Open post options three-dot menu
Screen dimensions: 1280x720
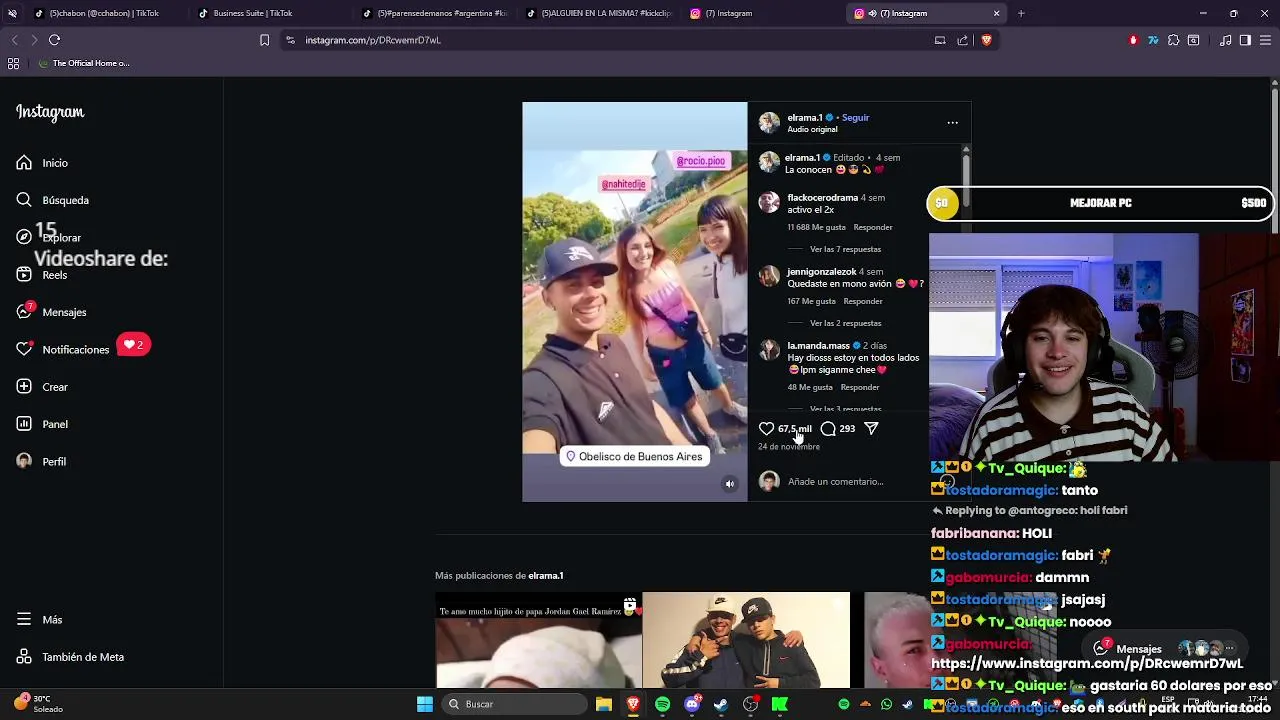[952, 123]
